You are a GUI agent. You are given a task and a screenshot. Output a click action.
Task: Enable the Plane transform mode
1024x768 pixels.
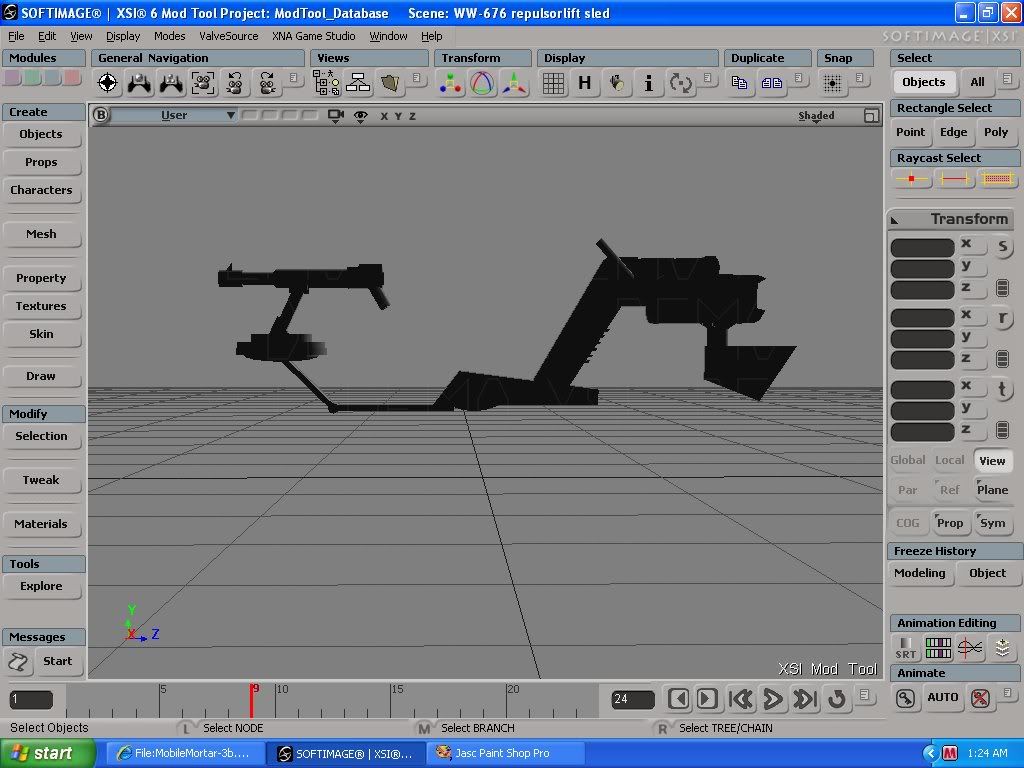tap(992, 490)
